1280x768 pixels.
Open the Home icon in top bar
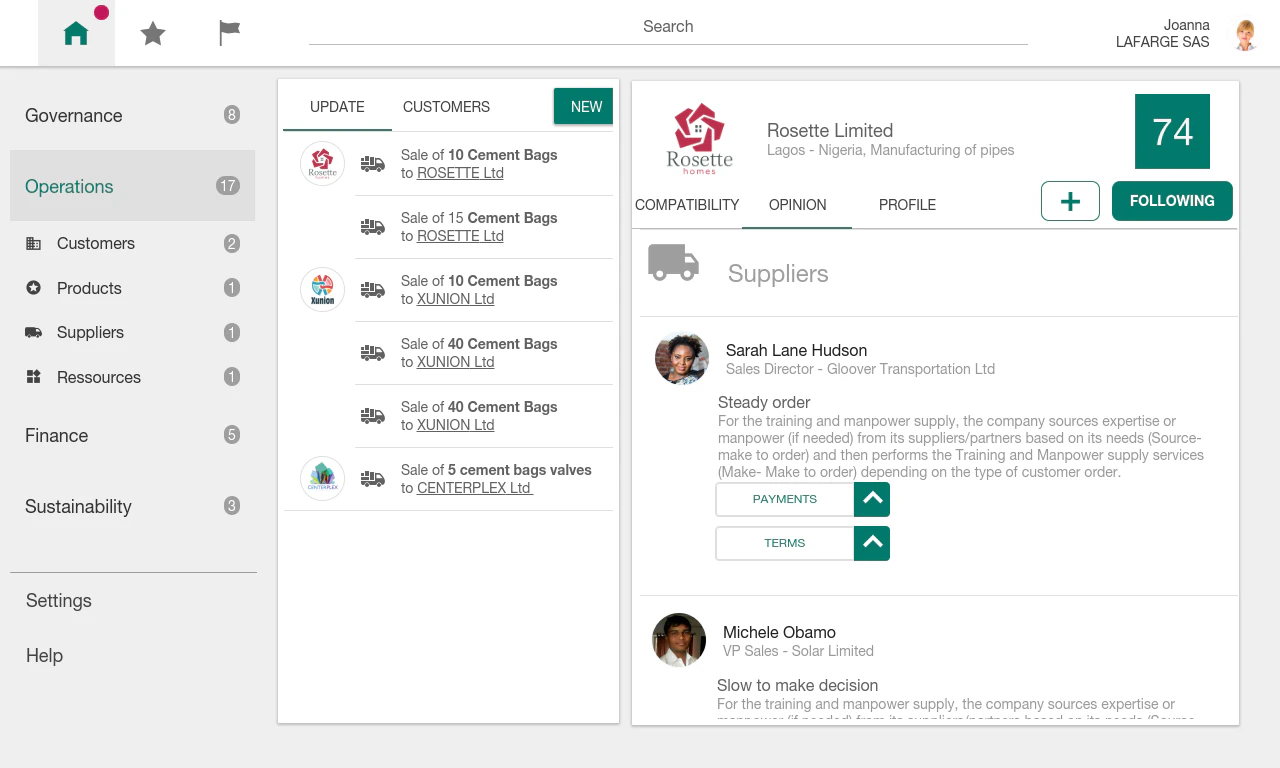[76, 34]
